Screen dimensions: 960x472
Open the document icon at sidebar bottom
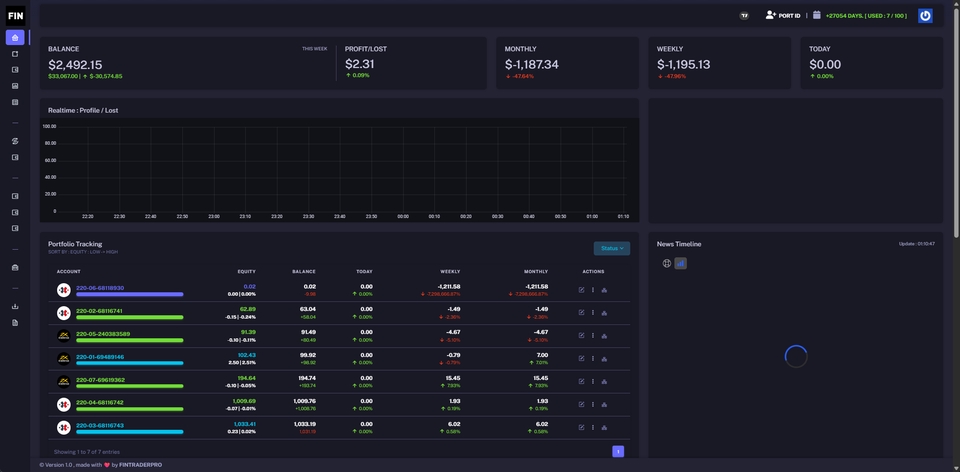click(x=15, y=323)
